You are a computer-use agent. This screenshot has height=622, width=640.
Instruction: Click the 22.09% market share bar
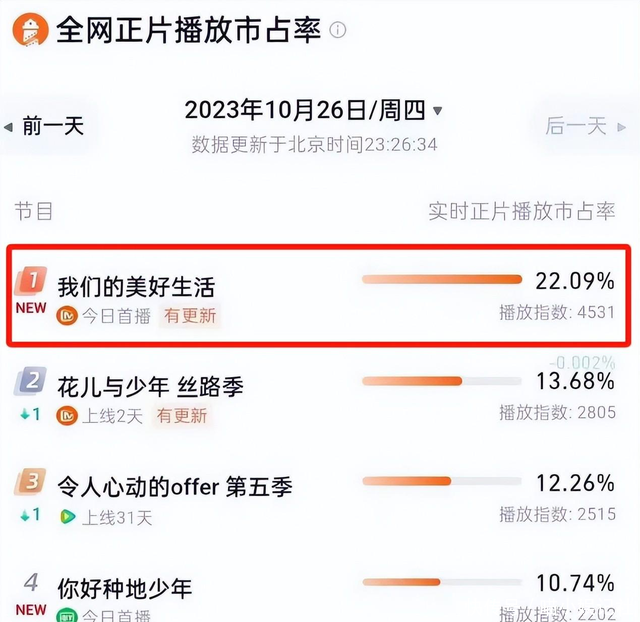click(x=442, y=280)
